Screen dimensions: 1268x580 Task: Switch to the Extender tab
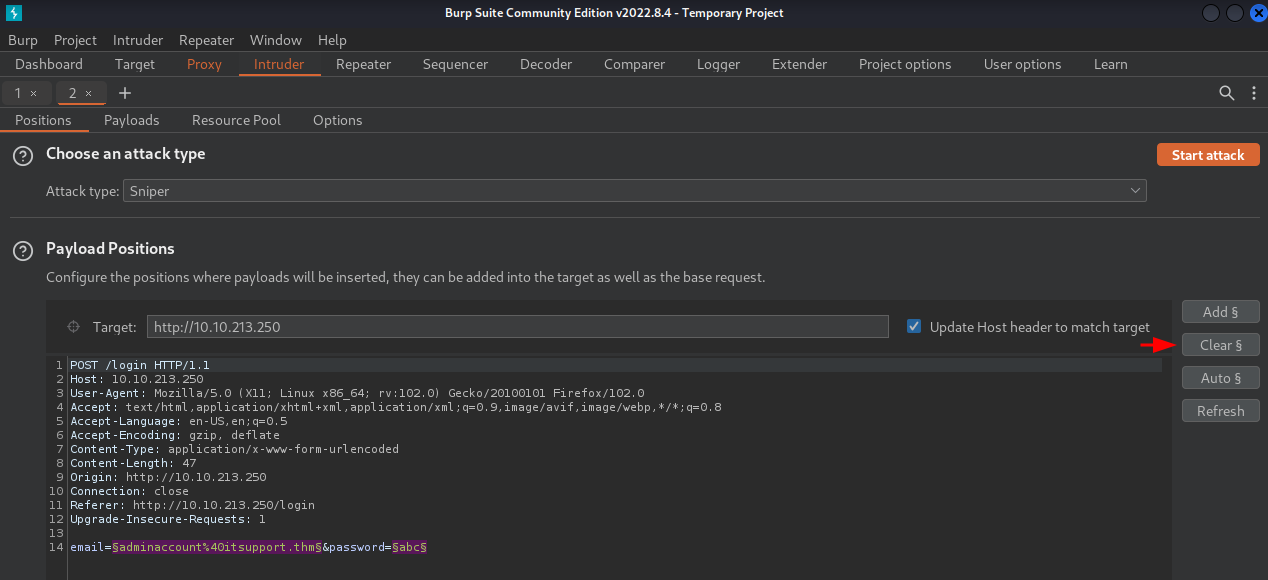[x=799, y=64]
